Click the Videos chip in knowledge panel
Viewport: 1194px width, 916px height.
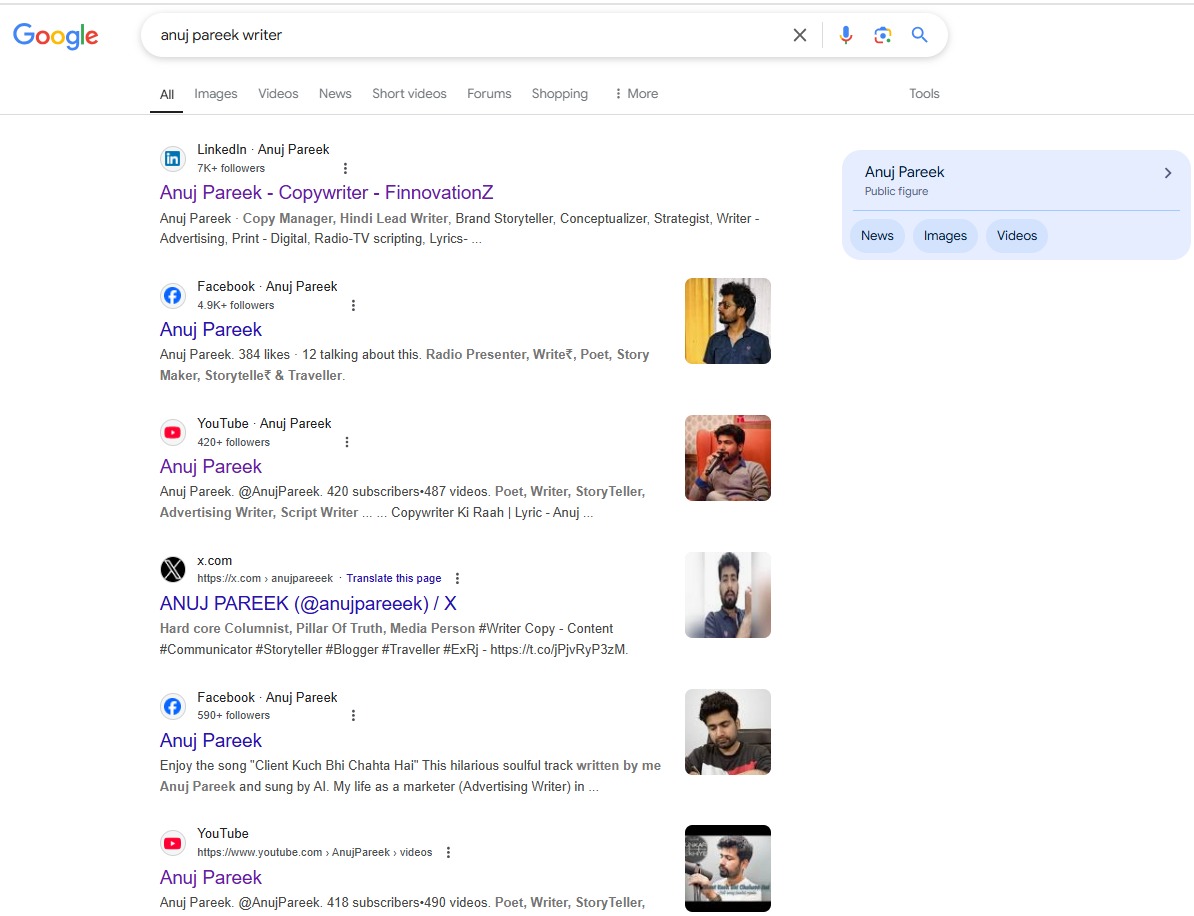1017,235
